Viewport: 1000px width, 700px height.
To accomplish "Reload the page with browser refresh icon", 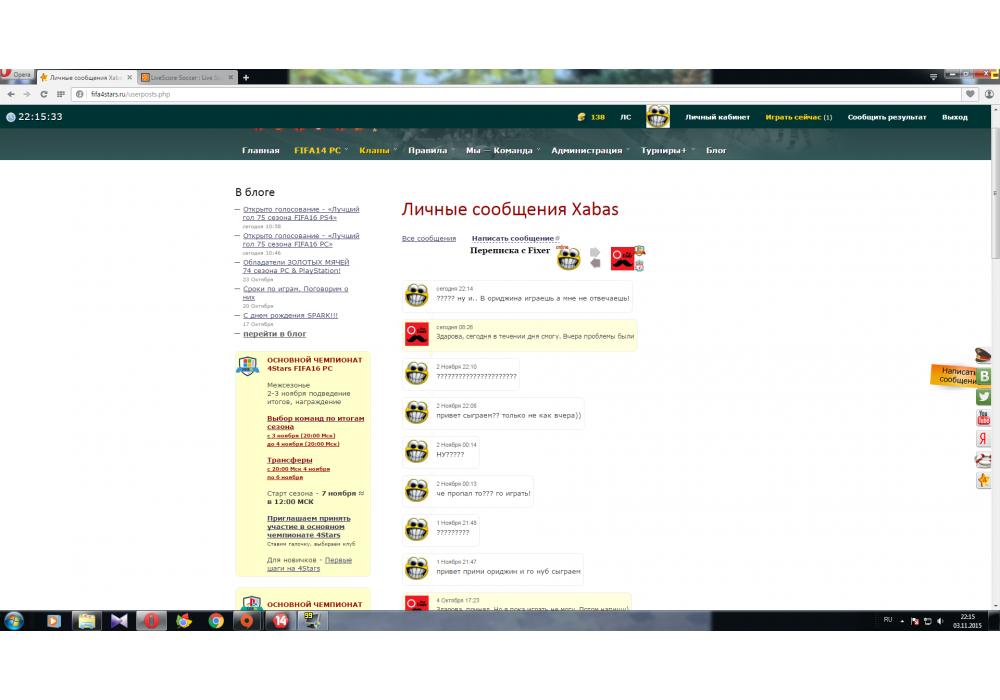I will [x=44, y=94].
